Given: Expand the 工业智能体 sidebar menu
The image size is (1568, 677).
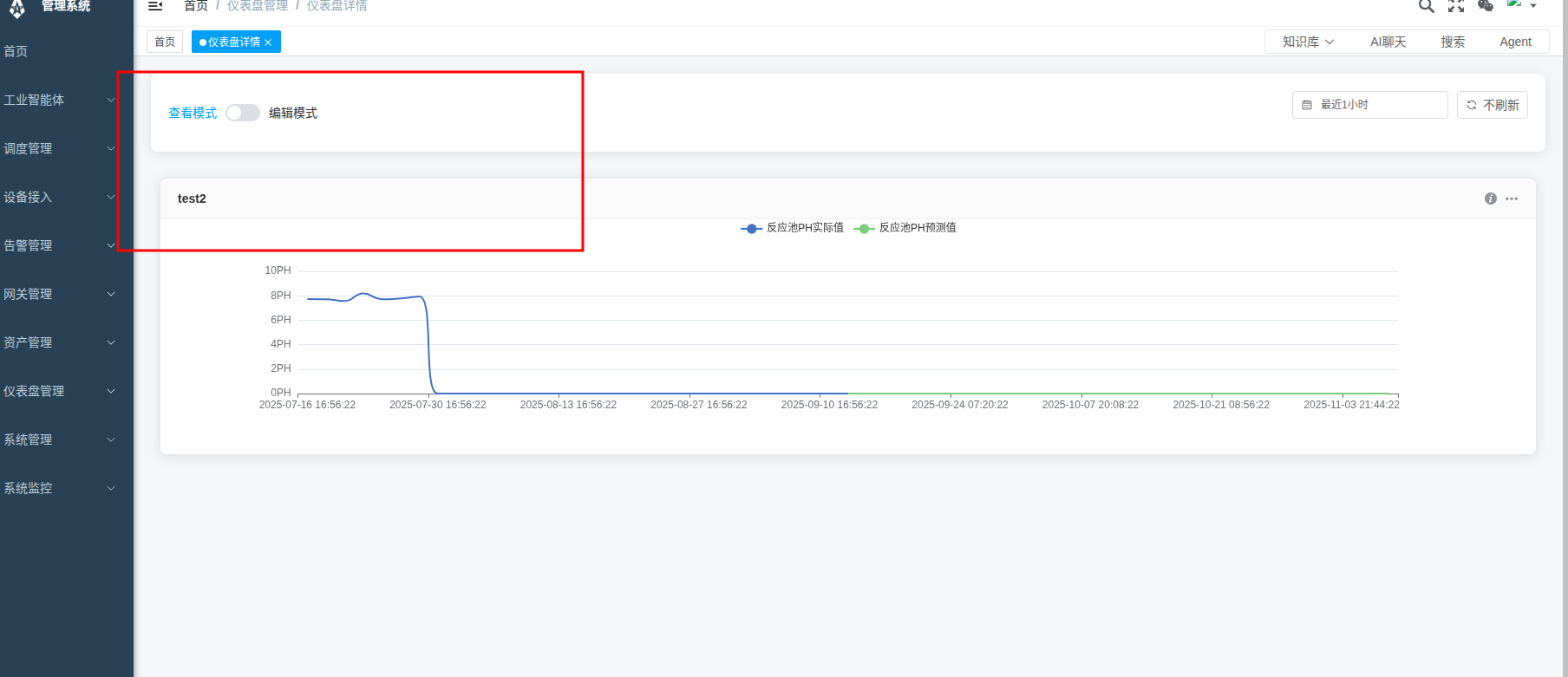Looking at the screenshot, I should (59, 100).
